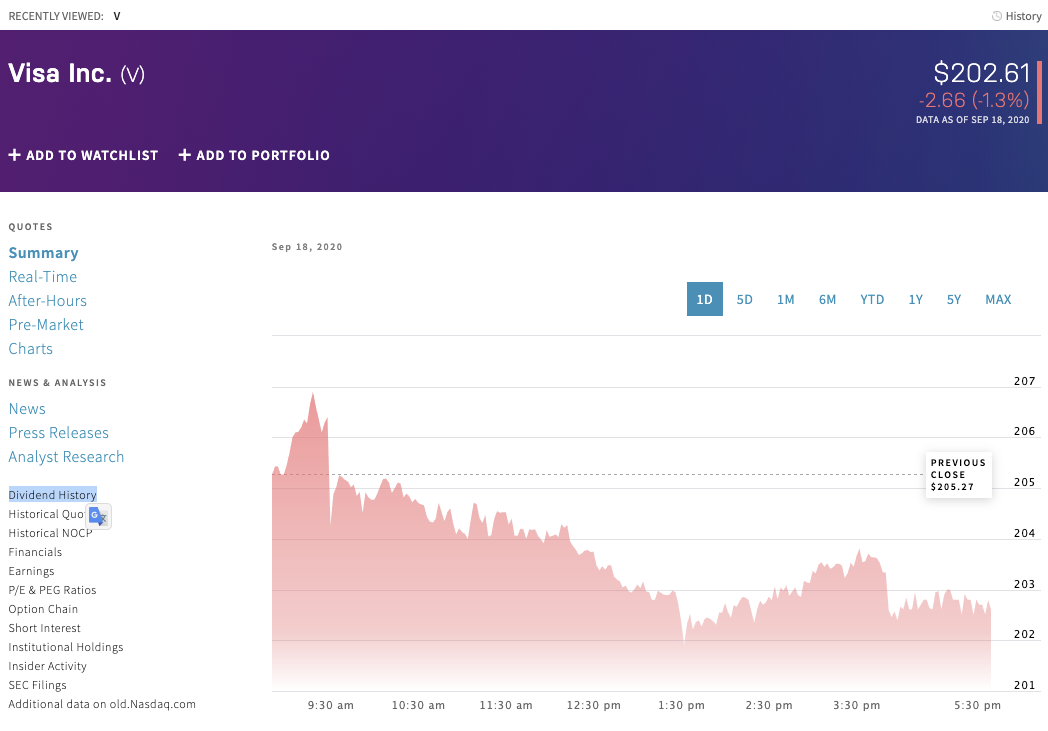Add Visa to watchlist
This screenshot has width=1048, height=731.
(84, 155)
